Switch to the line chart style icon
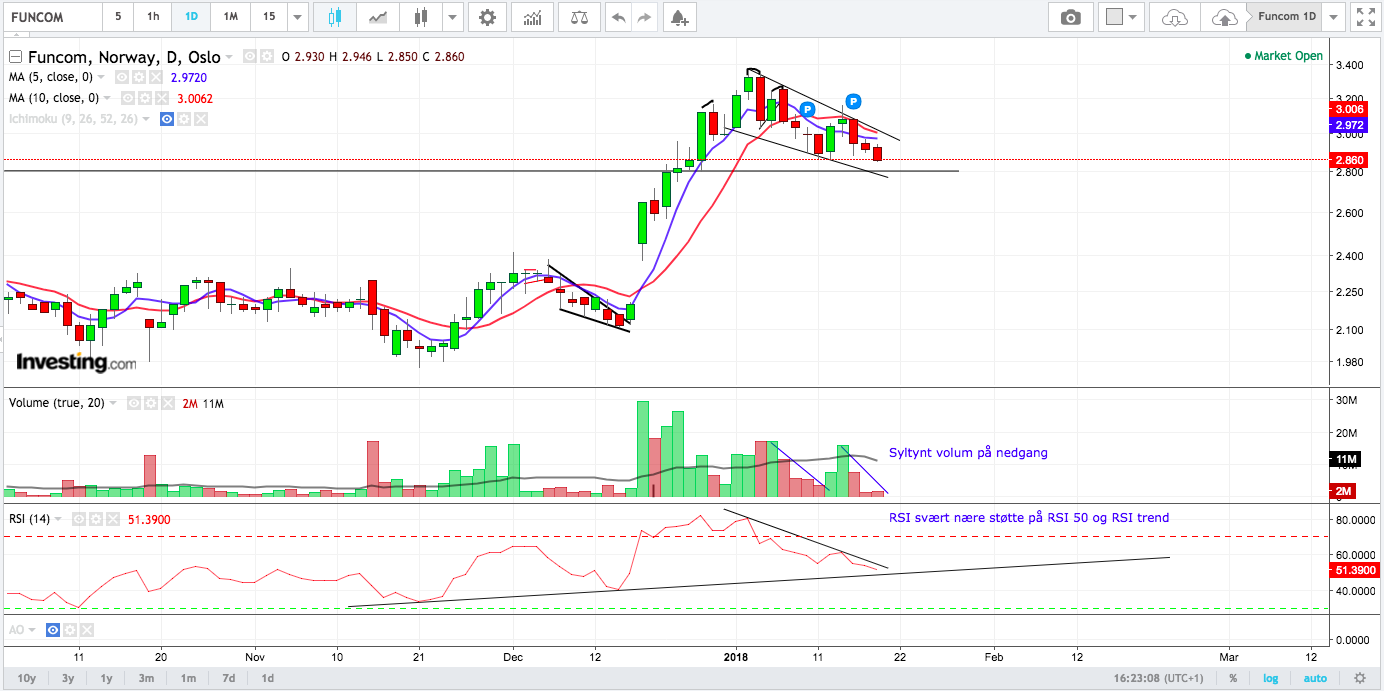This screenshot has height=691, width=1384. coord(378,17)
